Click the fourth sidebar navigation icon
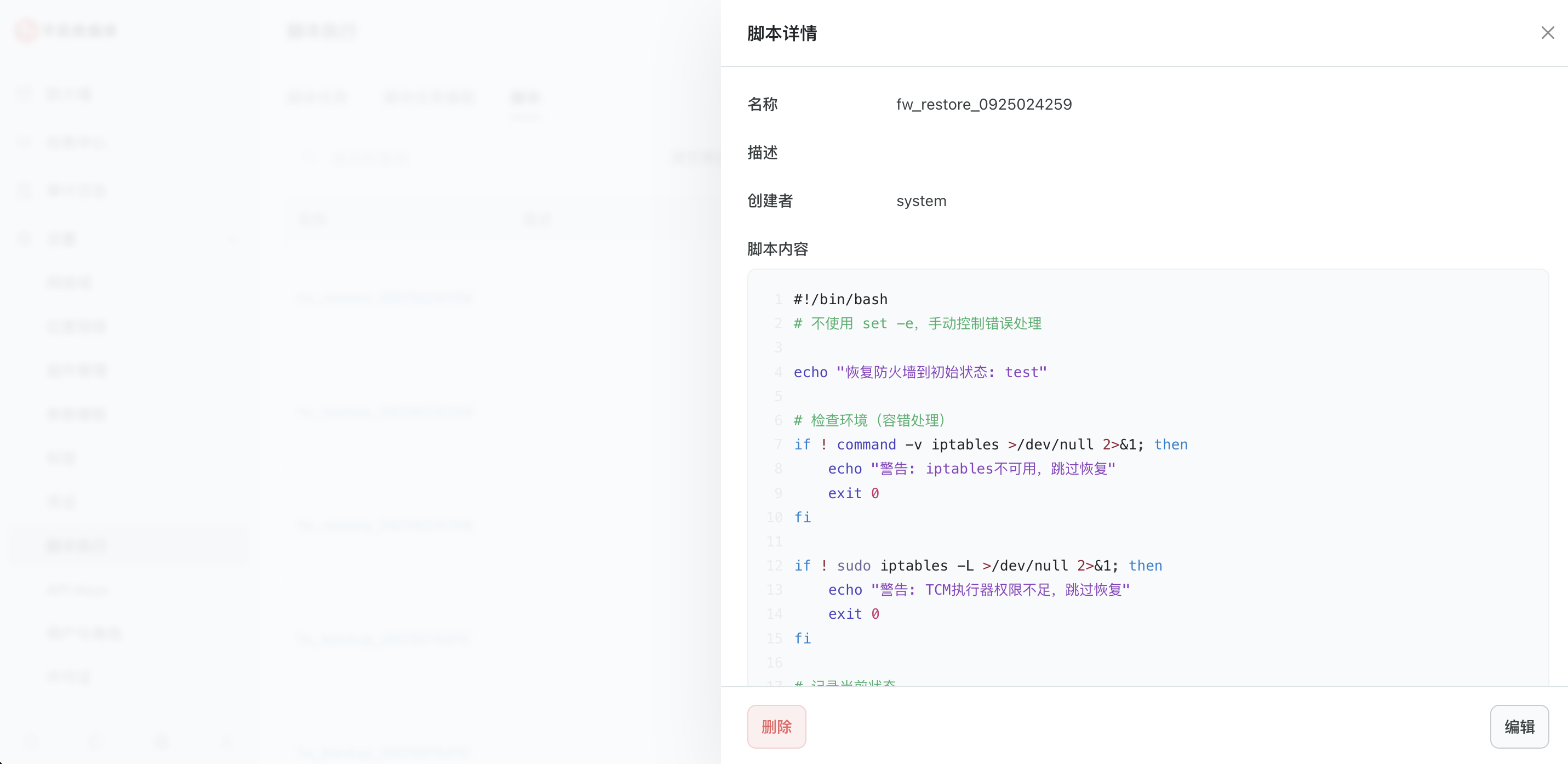This screenshot has width=1568, height=764. coord(24,238)
